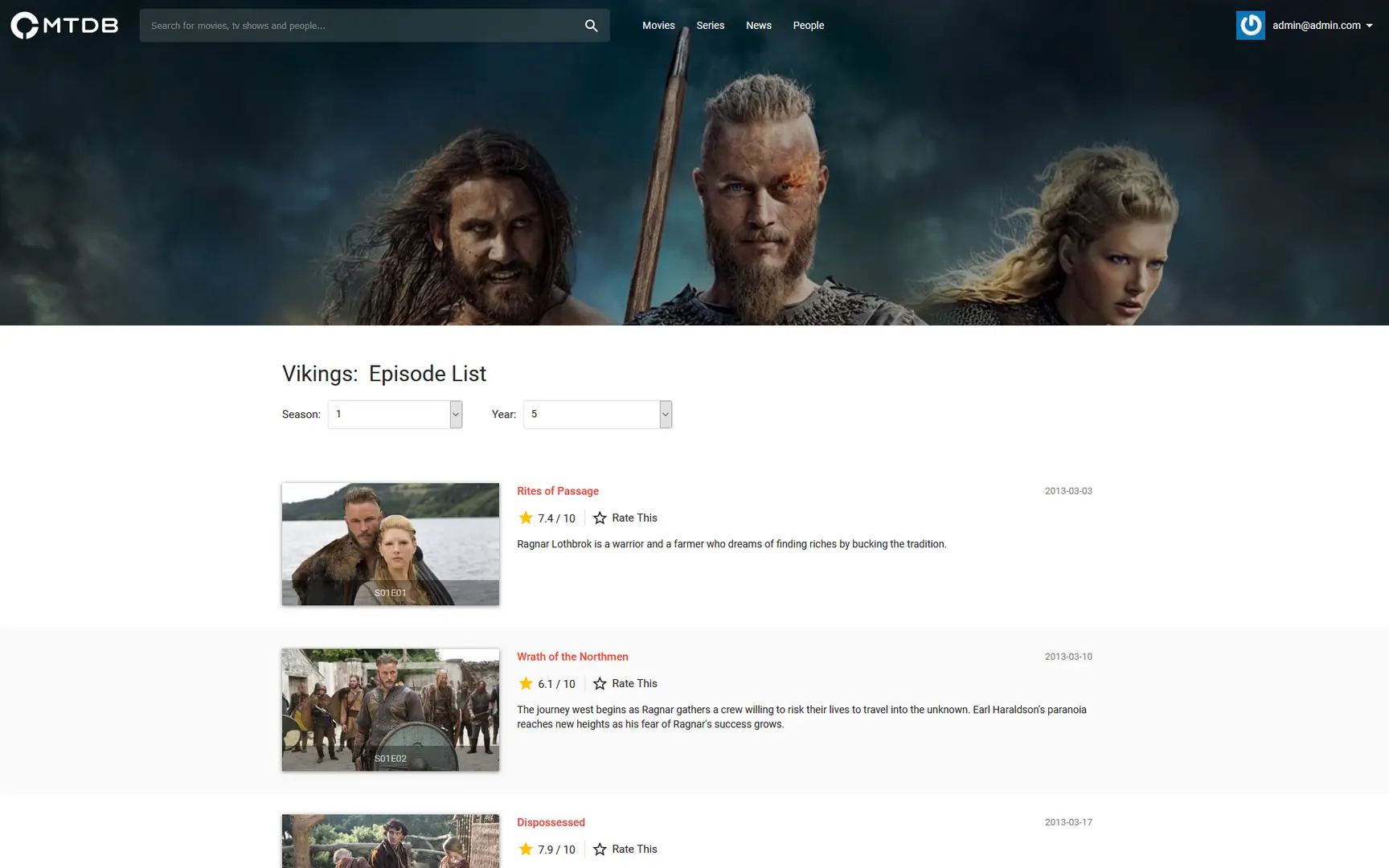Viewport: 1389px width, 868px height.
Task: Click the search magnifier icon
Action: pyautogui.click(x=591, y=26)
